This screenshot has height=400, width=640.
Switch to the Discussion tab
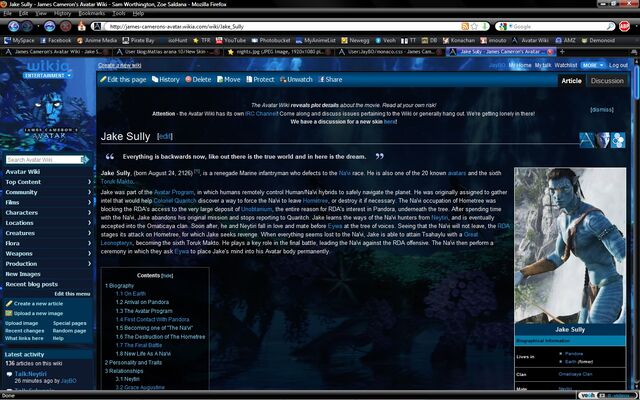[x=607, y=81]
